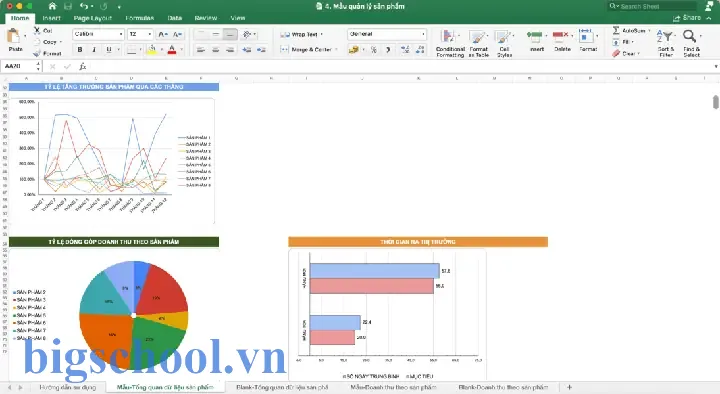The width and height of the screenshot is (720, 394).
Task: Expand the Paste options arrow
Action: tap(25, 36)
